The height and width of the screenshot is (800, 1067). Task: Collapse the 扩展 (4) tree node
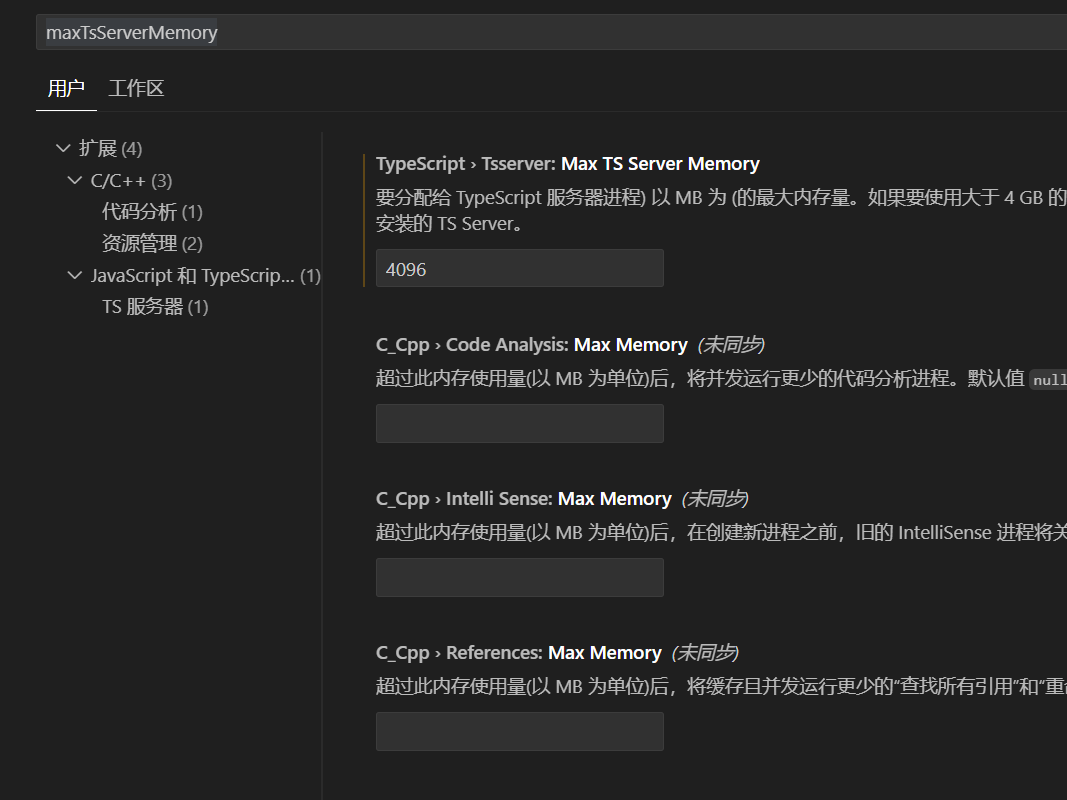(x=63, y=147)
